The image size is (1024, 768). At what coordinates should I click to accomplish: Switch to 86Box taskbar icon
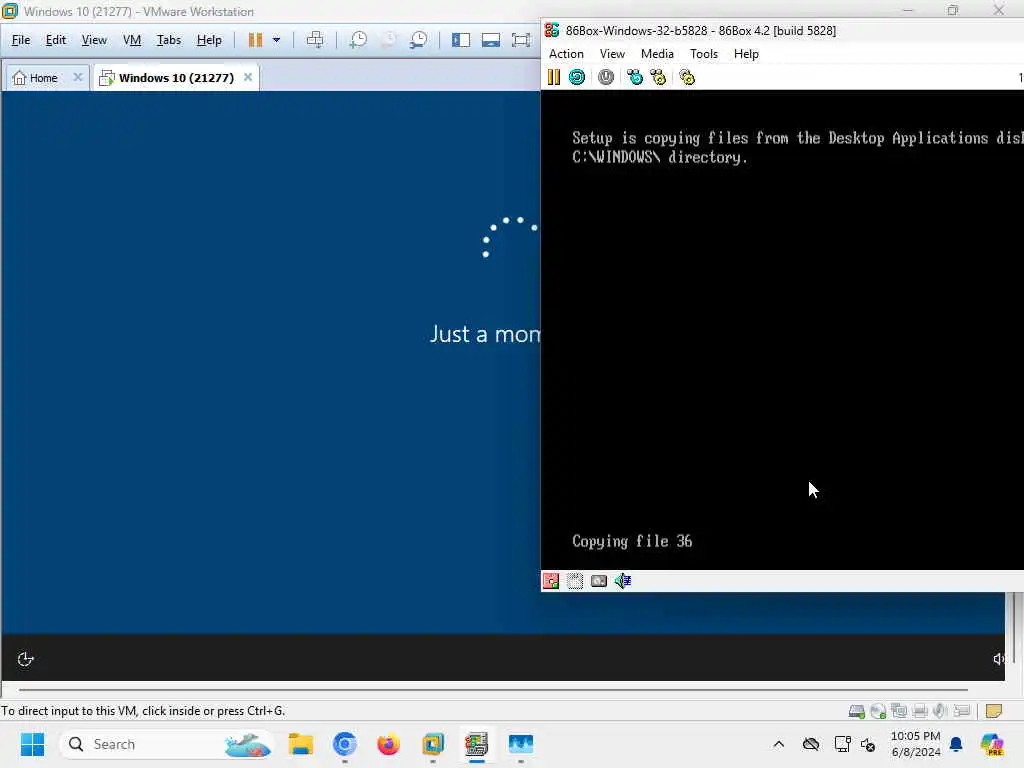click(477, 744)
